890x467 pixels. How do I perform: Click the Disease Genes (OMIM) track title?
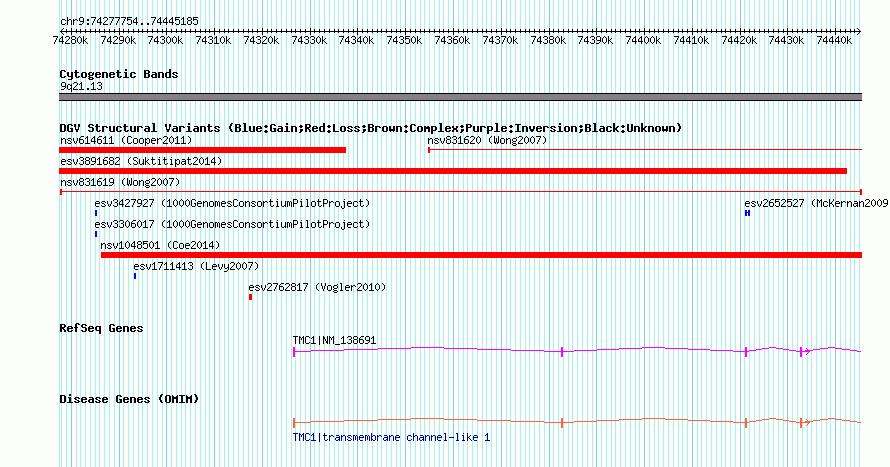[x=129, y=399]
